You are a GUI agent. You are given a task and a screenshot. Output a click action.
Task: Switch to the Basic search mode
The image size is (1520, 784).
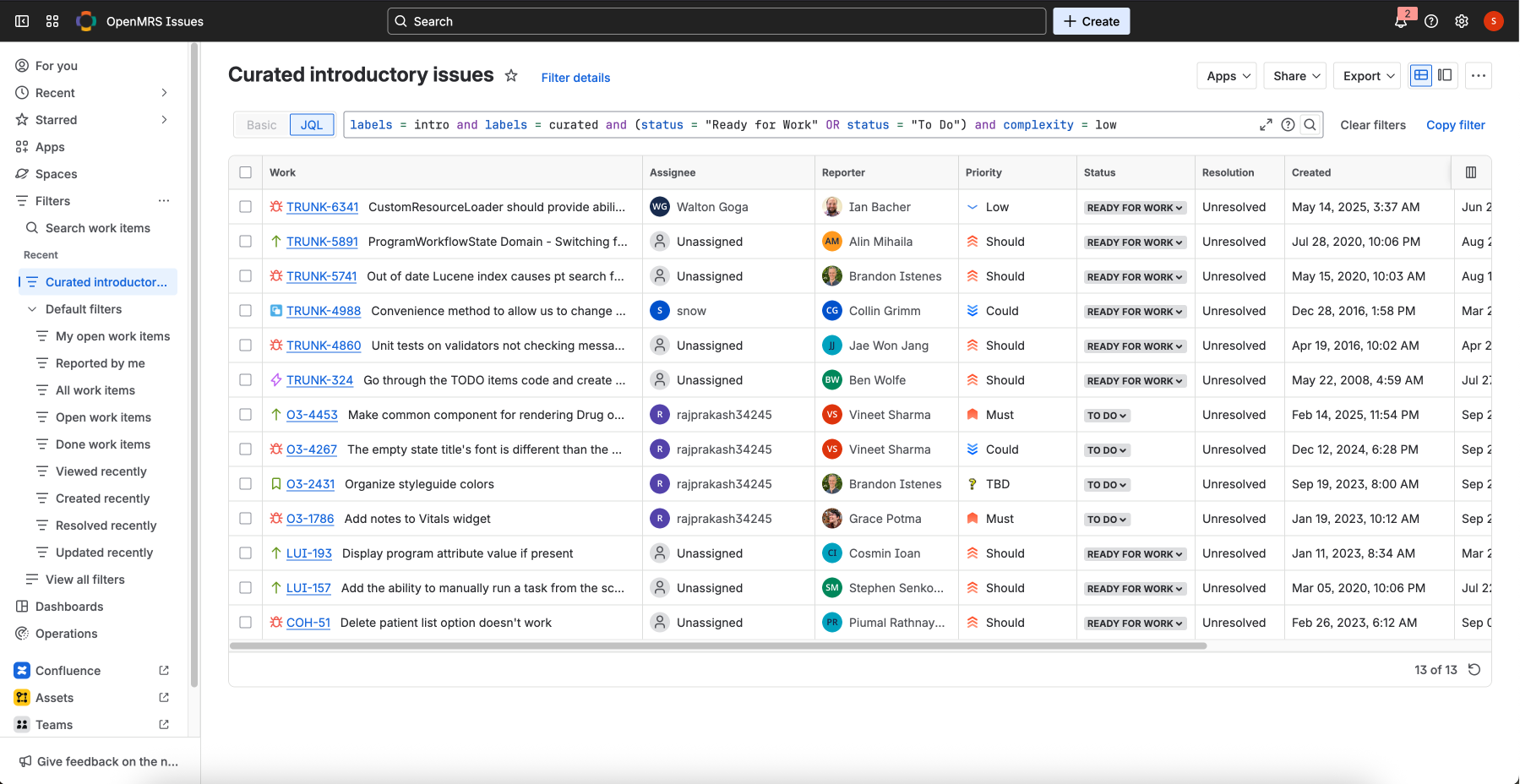pyautogui.click(x=261, y=125)
